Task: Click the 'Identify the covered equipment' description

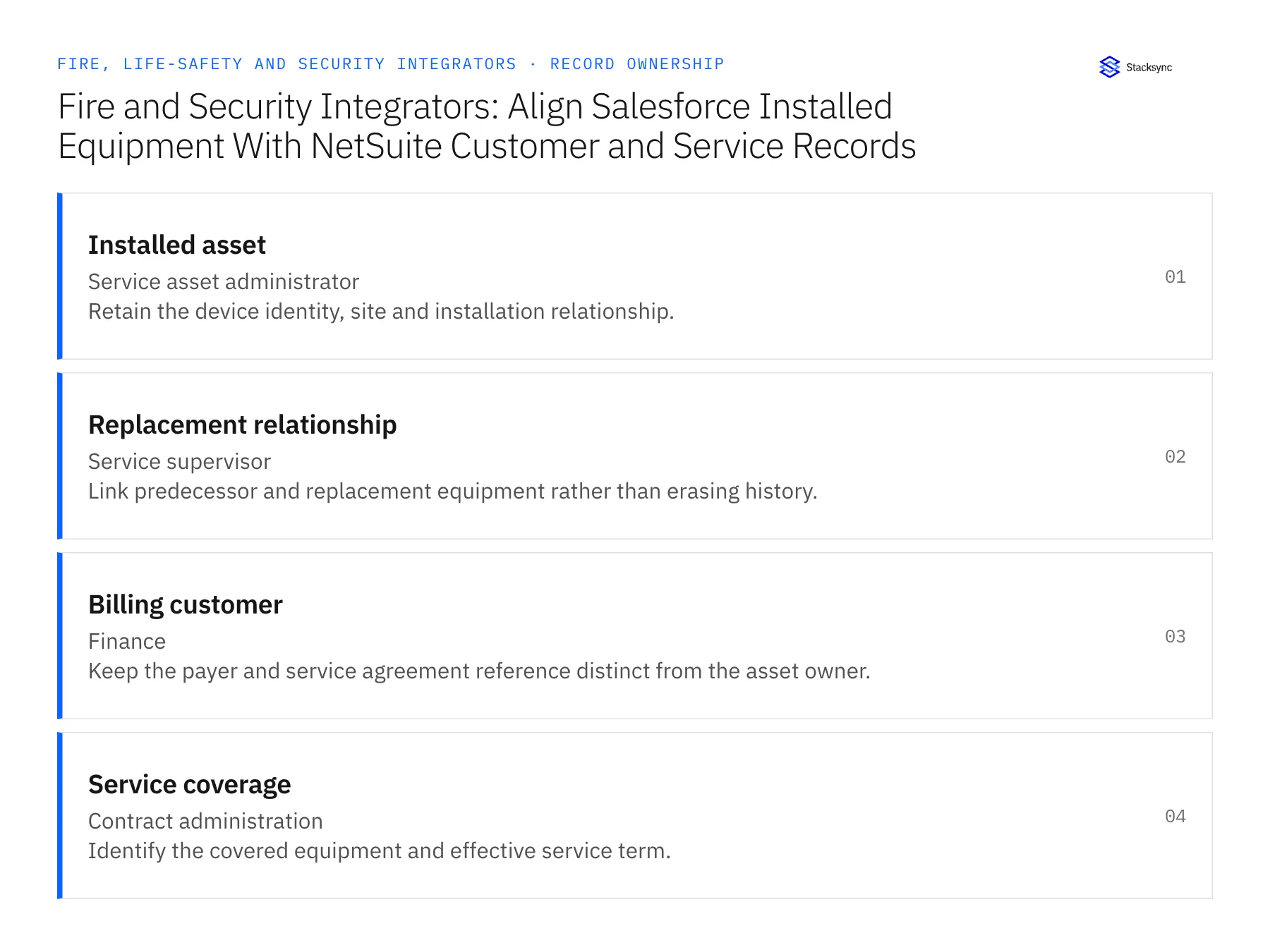Action: click(x=380, y=850)
